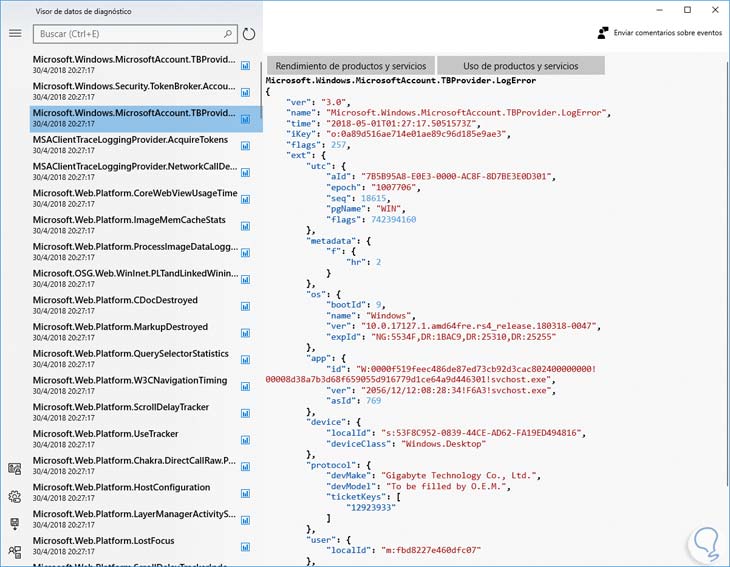
Task: Open chart icon for UseTracker event
Action: click(x=245, y=440)
